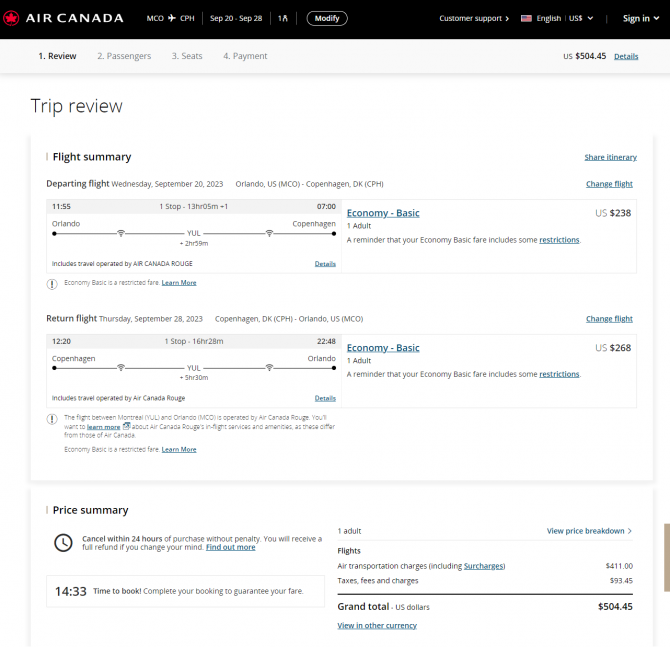The width and height of the screenshot is (670, 647).
Task: Click the US flag icon in header
Action: [526, 18]
